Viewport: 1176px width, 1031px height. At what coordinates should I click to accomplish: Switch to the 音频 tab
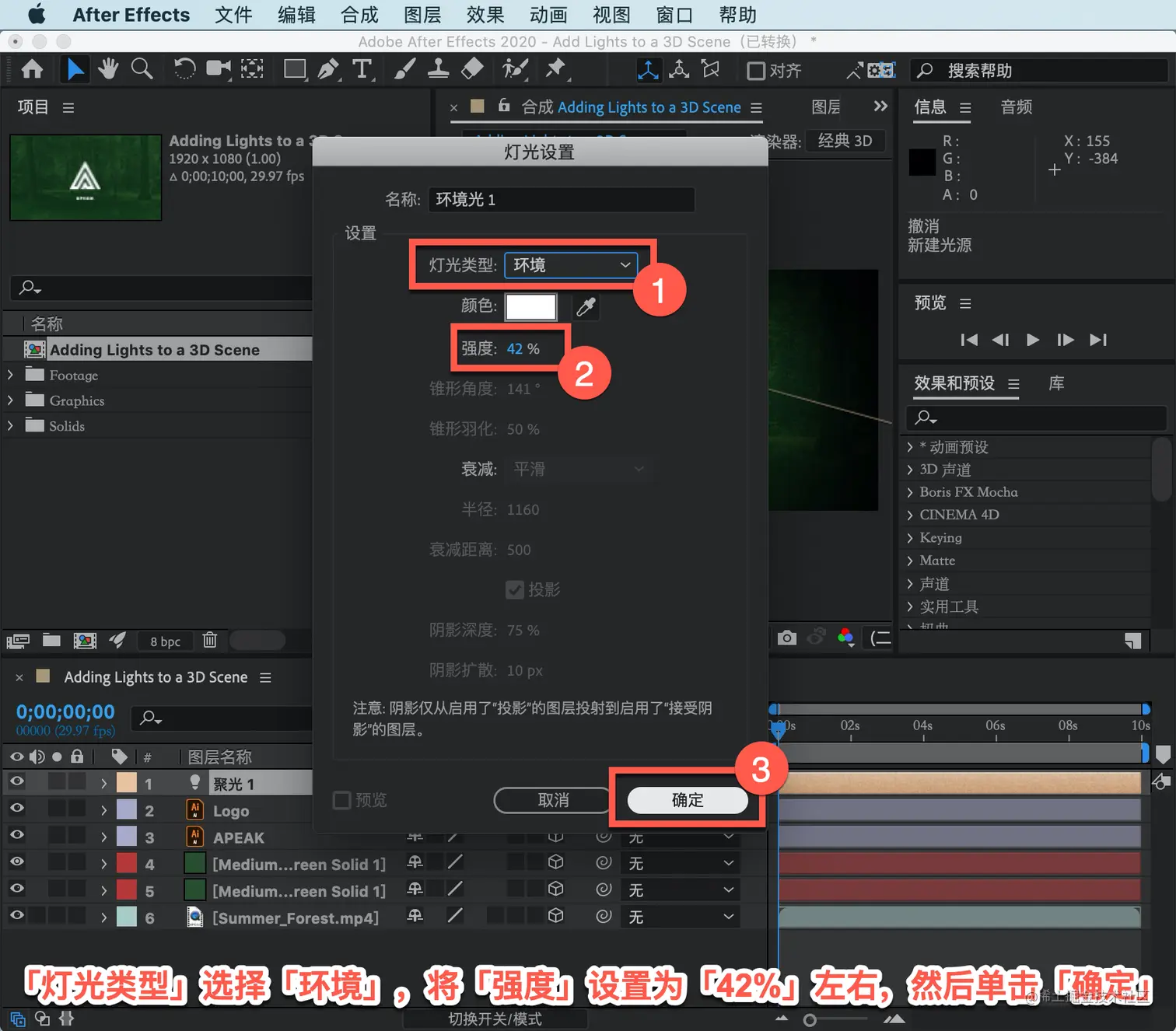tap(1017, 107)
